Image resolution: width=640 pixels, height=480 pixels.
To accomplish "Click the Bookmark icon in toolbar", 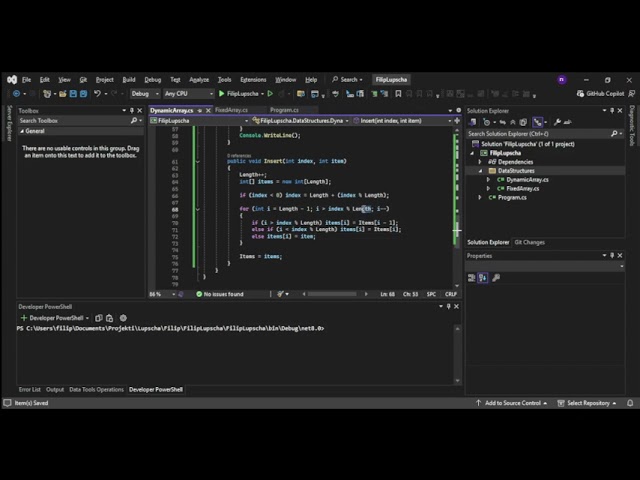I will point(398,94).
